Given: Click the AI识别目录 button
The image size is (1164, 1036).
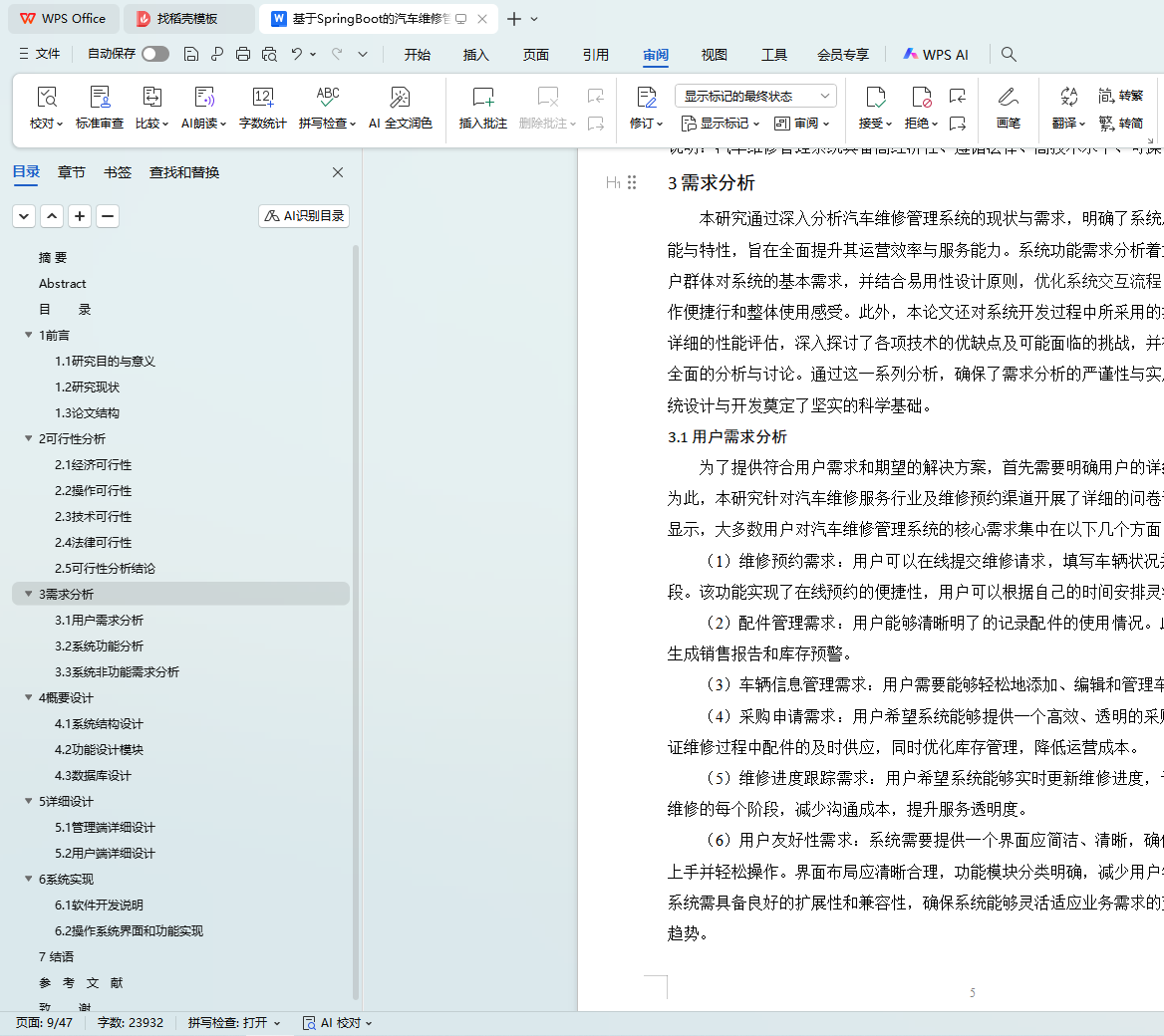Looking at the screenshot, I should [x=304, y=216].
